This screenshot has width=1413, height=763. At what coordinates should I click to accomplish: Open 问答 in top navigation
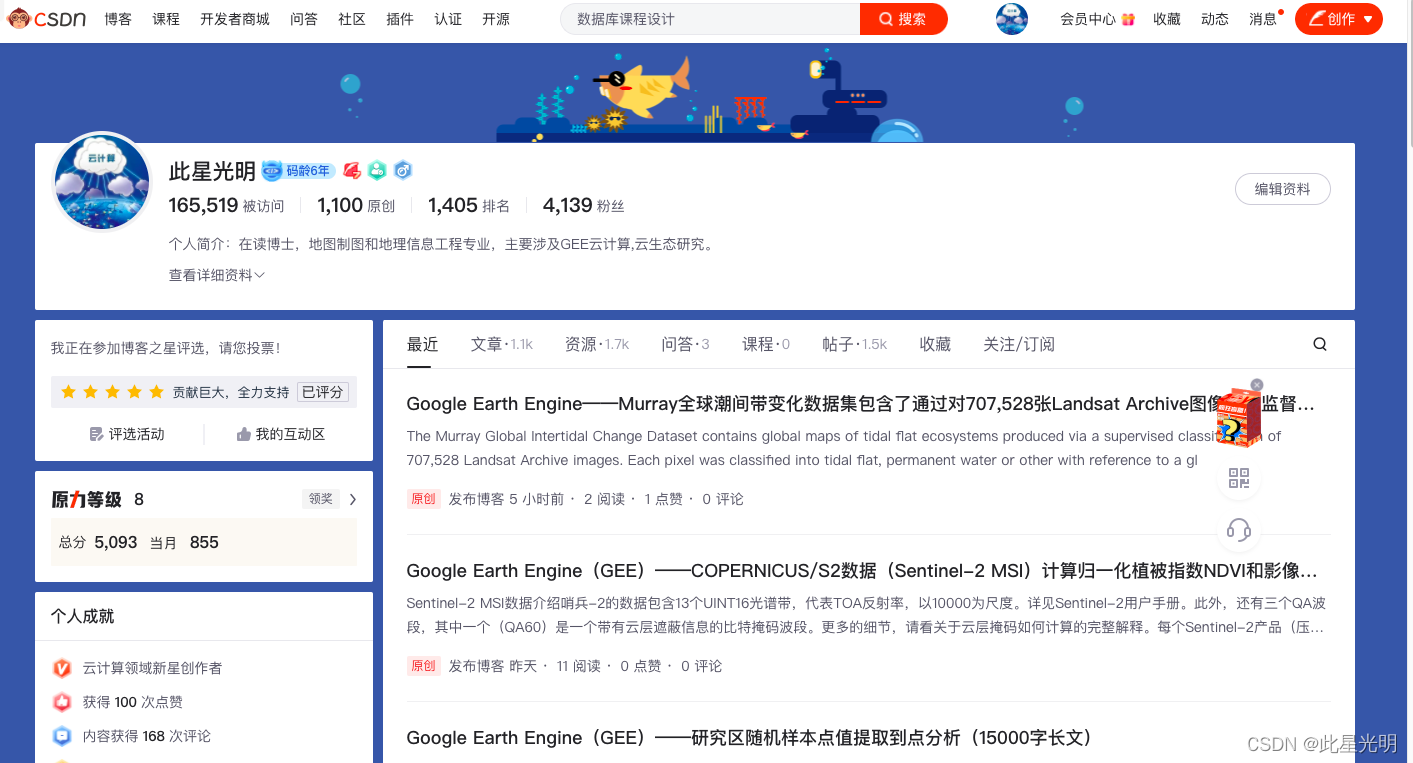[x=304, y=19]
